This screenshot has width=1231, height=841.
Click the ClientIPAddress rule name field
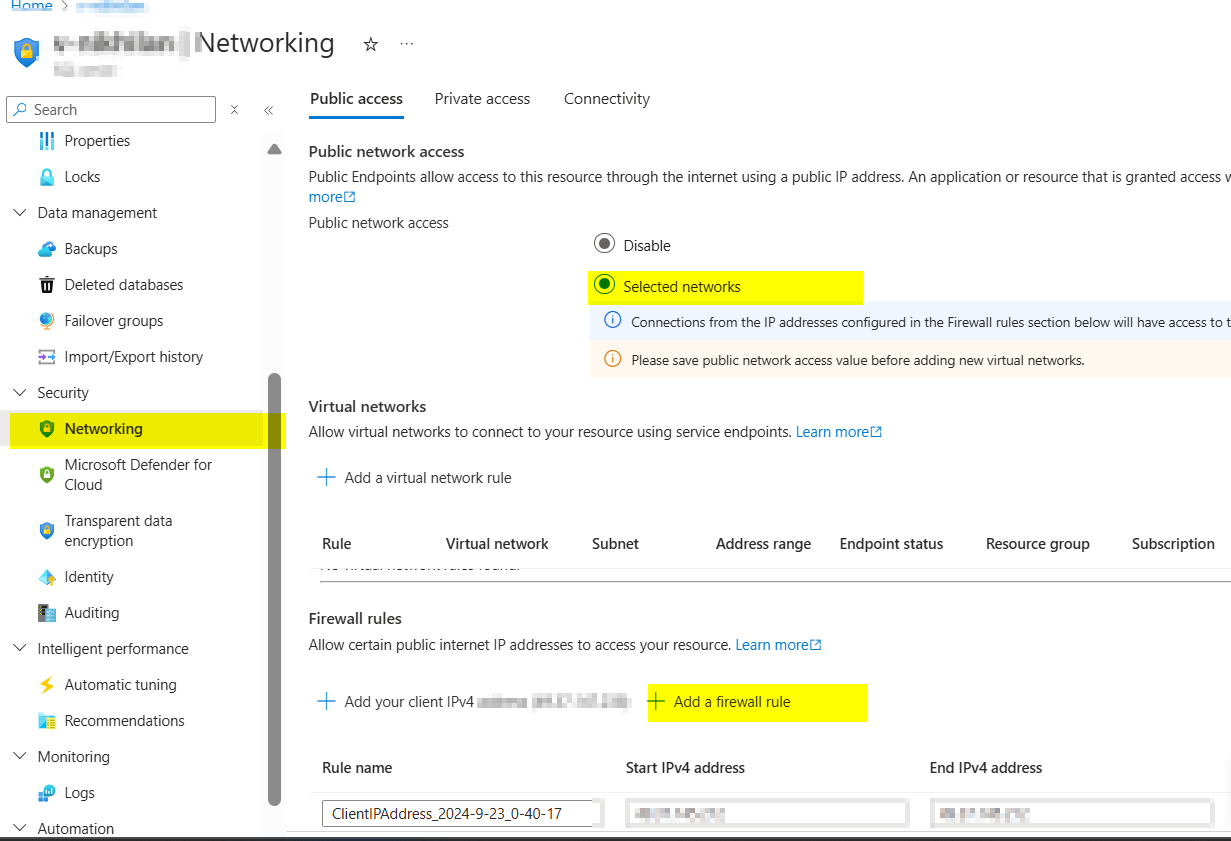point(460,813)
